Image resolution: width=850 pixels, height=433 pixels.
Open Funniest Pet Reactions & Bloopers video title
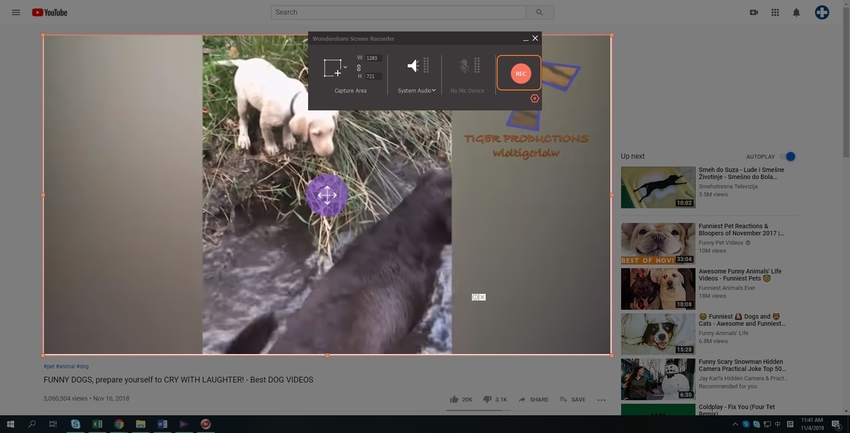(741, 230)
